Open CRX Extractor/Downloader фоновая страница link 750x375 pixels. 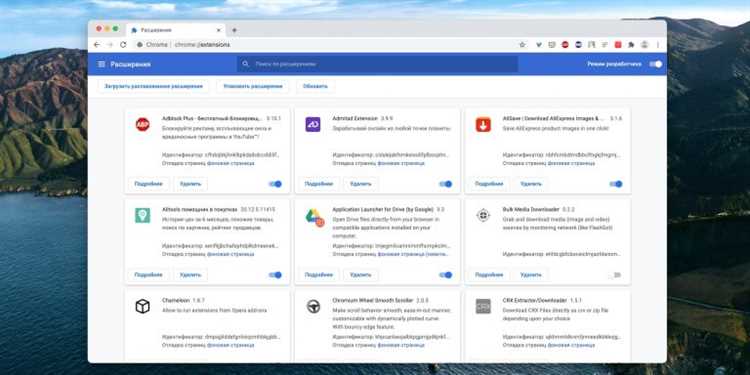[x=571, y=345]
